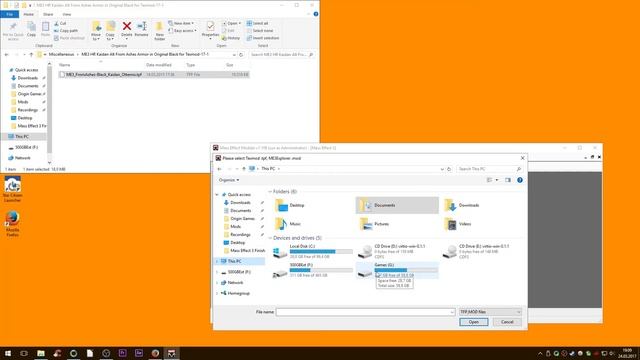Viewport: 640px width, 360px height.
Task: Click Name column header in Explorer
Action: coord(64,65)
